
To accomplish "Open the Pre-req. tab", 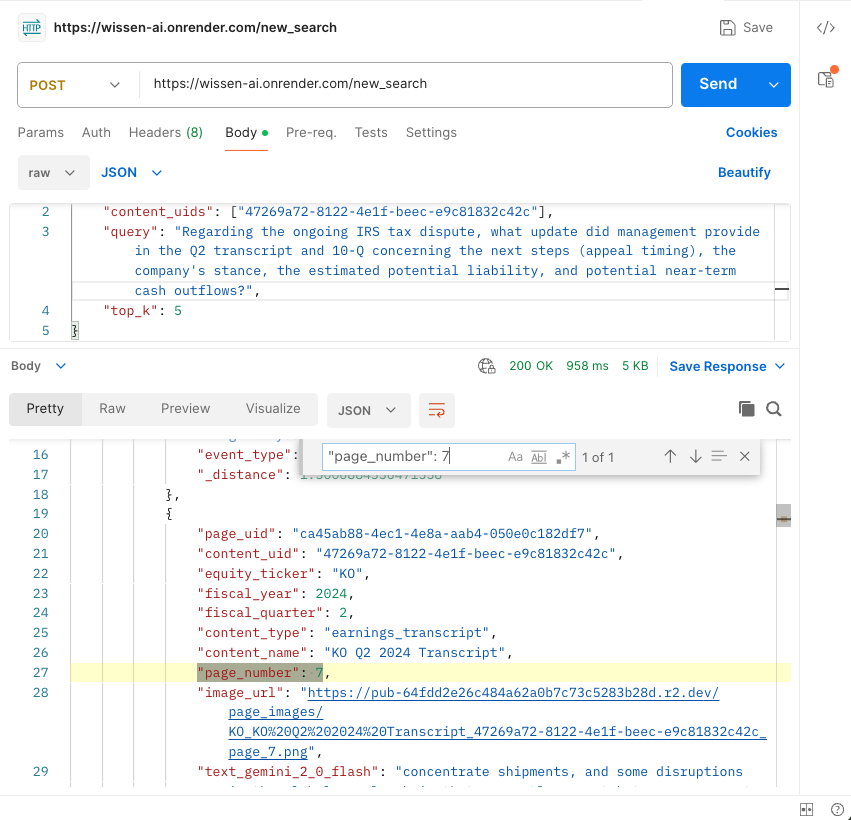I will 311,132.
